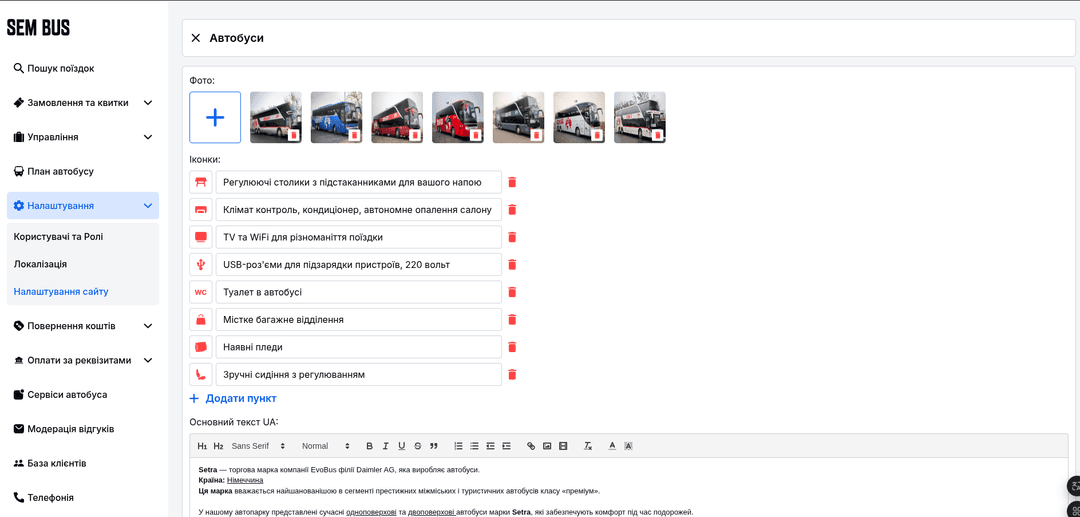Toggle underline in the editor toolbar
Image resolution: width=1080 pixels, height=517 pixels.
(x=401, y=446)
